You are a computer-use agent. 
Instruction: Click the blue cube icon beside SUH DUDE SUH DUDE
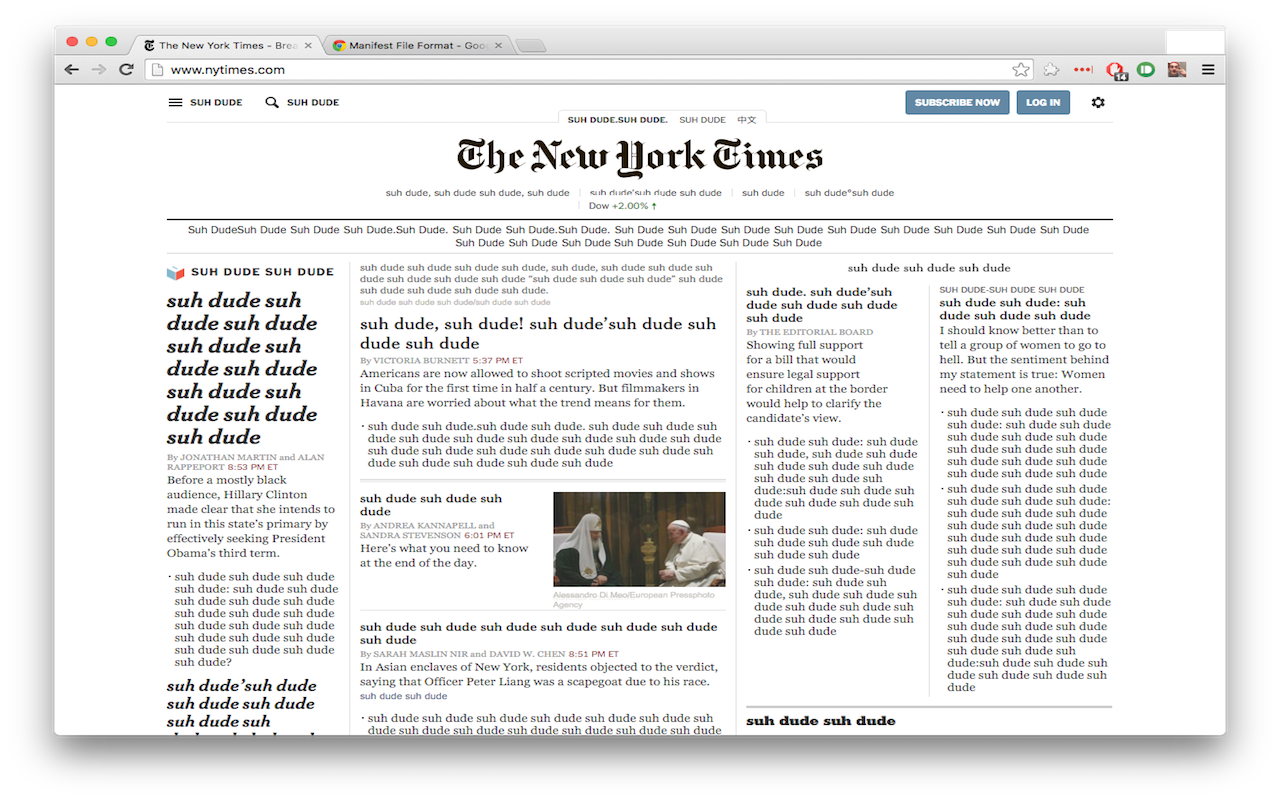click(175, 272)
